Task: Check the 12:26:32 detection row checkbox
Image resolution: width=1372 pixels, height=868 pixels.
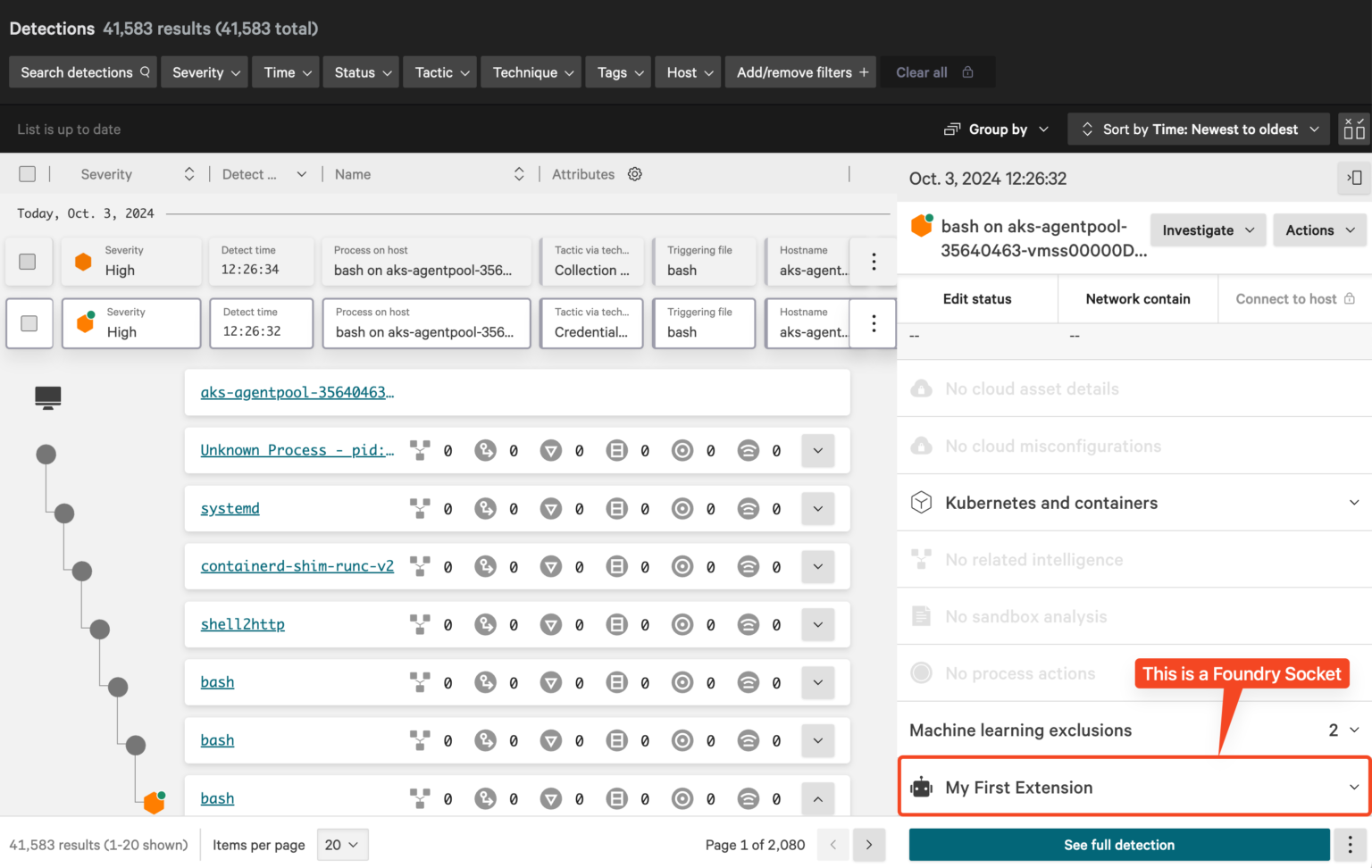Action: [x=29, y=323]
